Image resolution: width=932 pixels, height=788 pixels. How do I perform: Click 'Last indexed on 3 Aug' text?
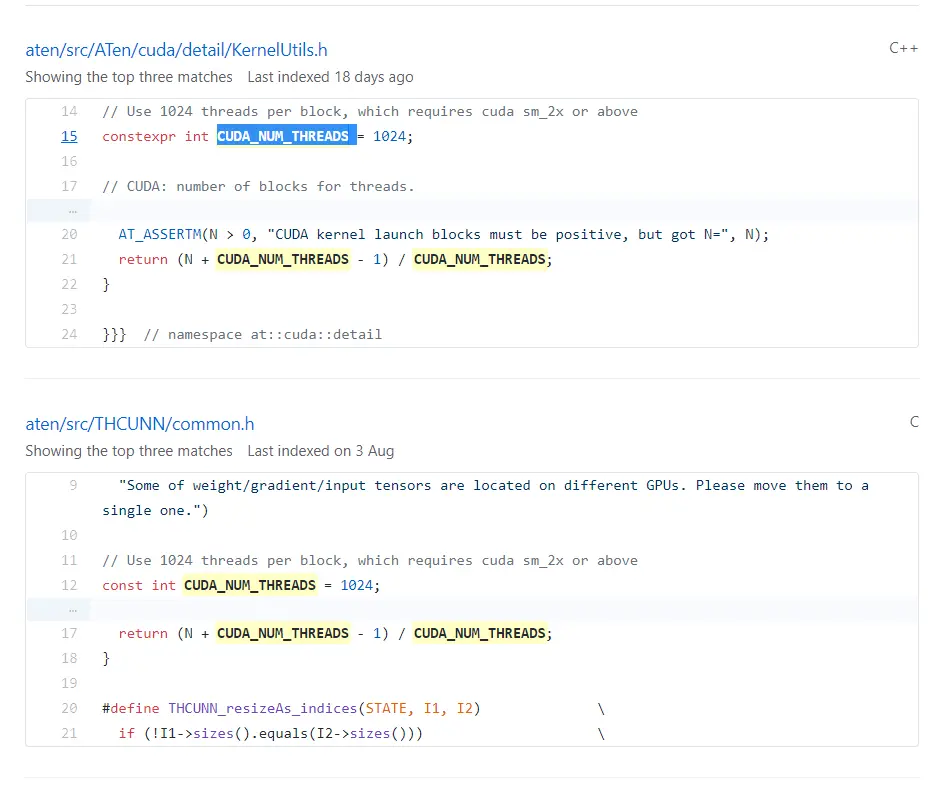(321, 451)
